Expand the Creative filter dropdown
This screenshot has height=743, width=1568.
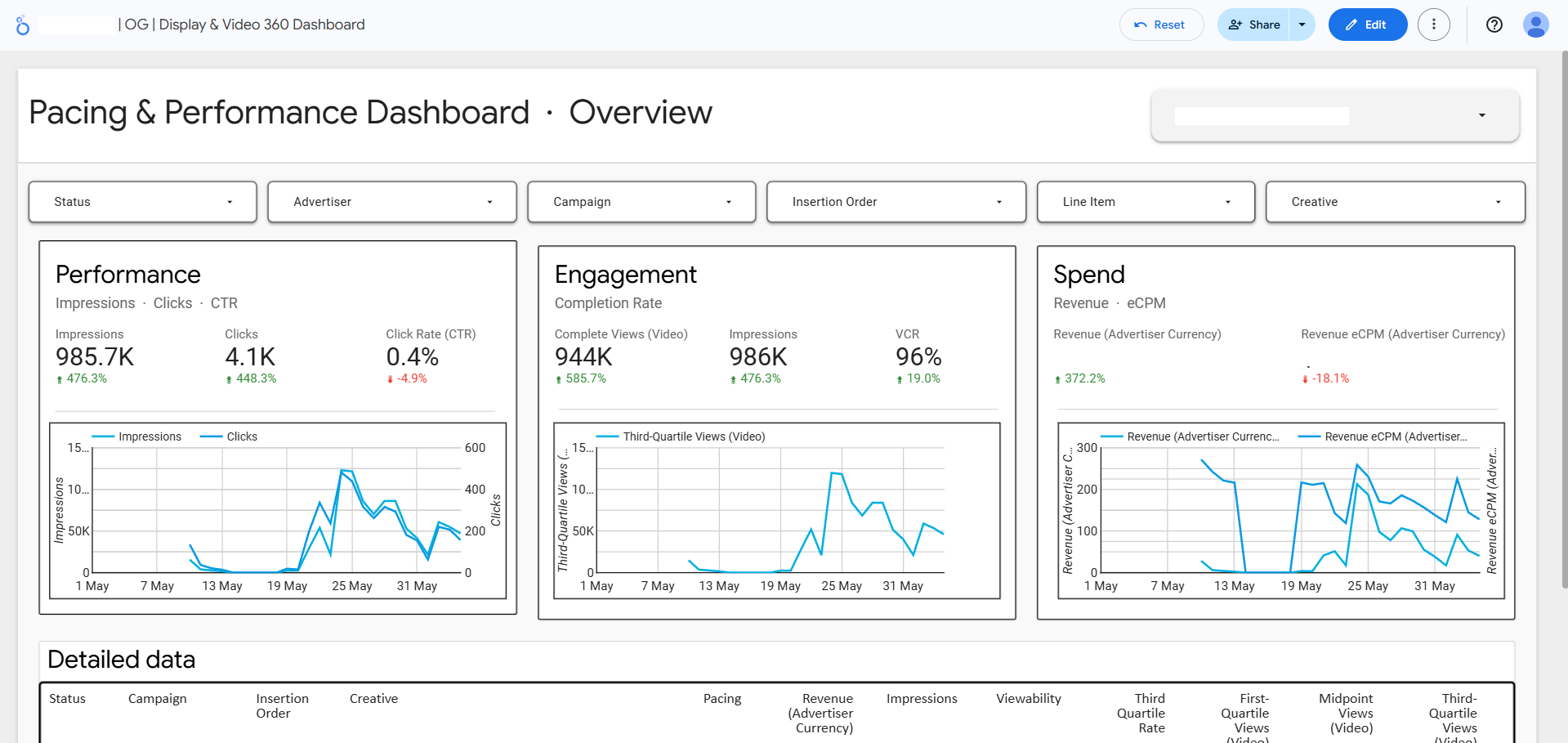pos(1396,202)
